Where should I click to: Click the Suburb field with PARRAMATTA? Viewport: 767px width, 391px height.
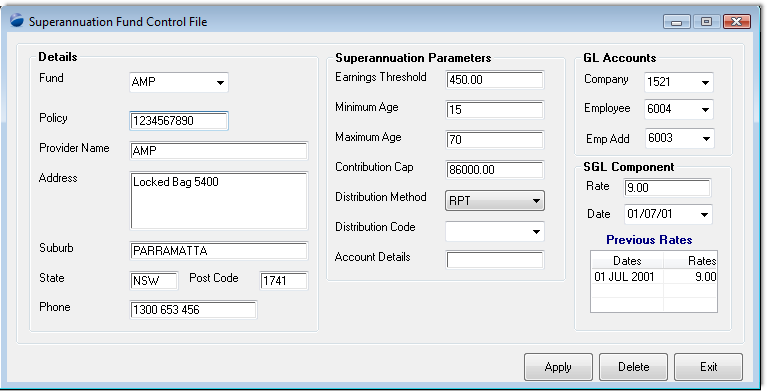click(219, 251)
